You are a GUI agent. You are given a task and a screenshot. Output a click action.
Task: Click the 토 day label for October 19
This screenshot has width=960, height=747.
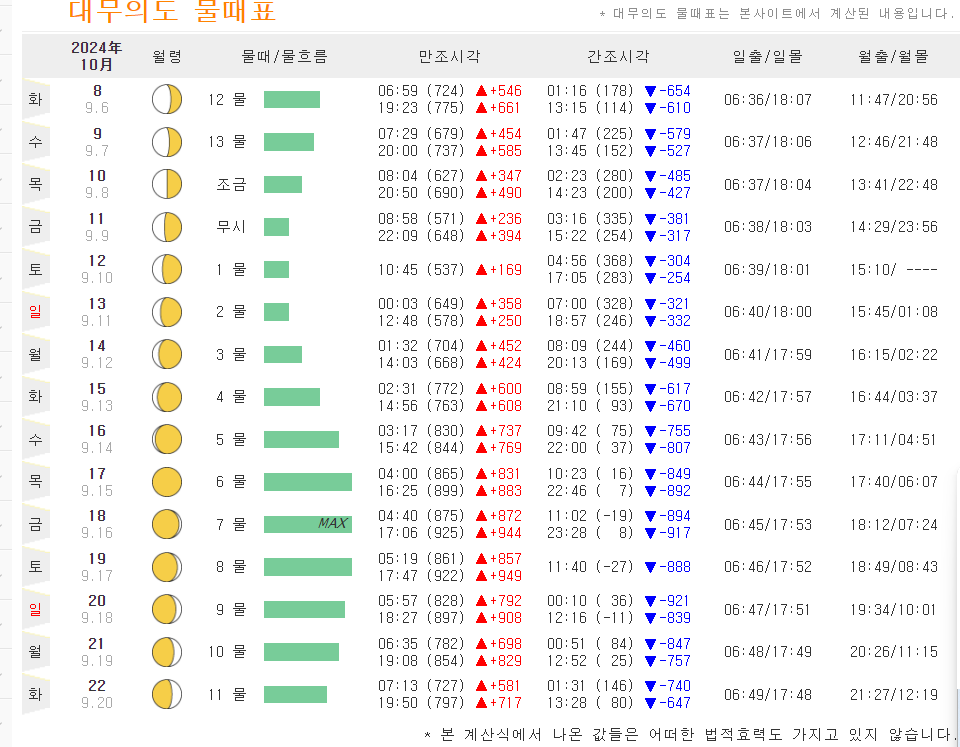pyautogui.click(x=36, y=566)
